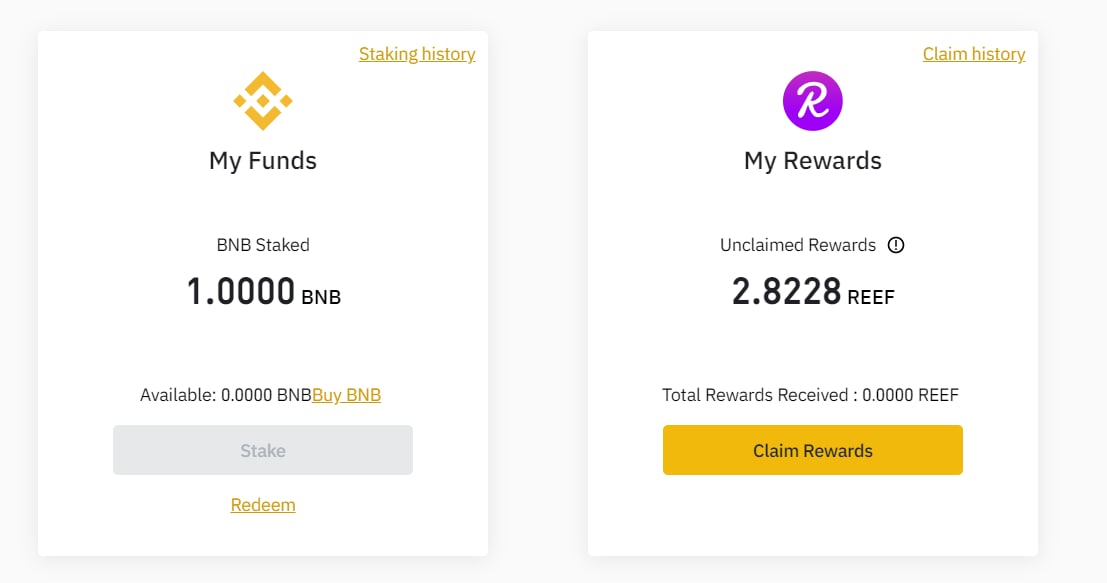Viewport: 1107px width, 583px height.
Task: Click the BNB unit label beside 1.0000
Action: point(321,297)
